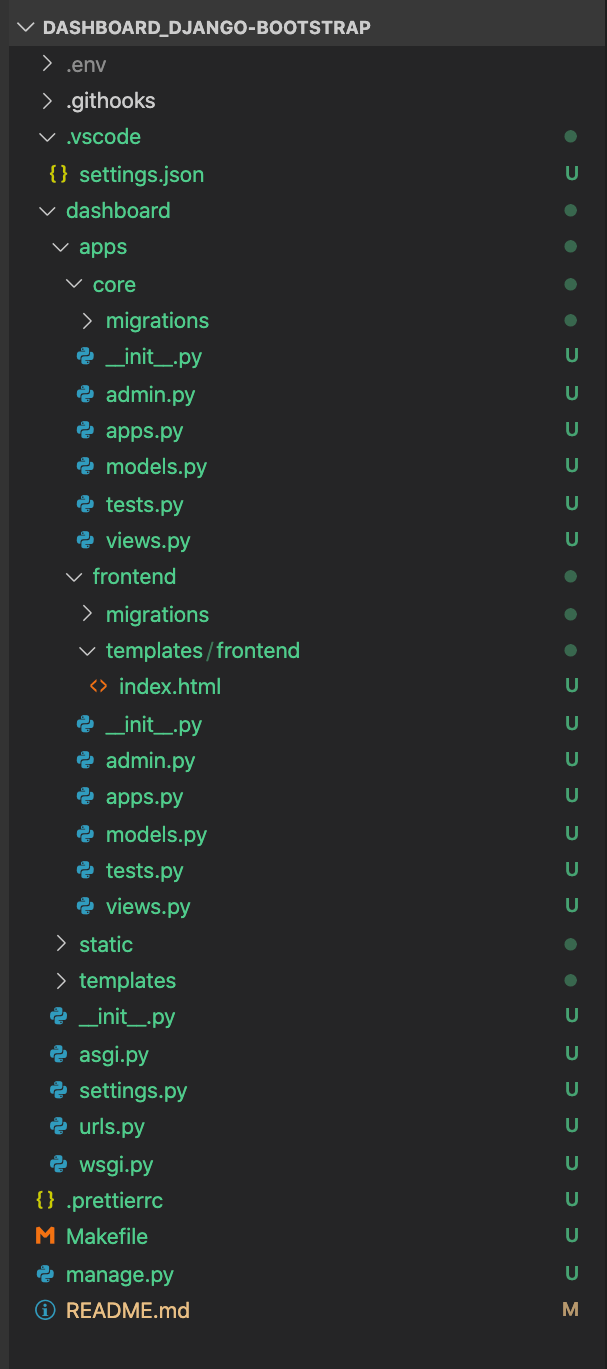Click the Python icon beside manage.py
Viewport: 607px width, 1369px height.
tap(45, 1274)
